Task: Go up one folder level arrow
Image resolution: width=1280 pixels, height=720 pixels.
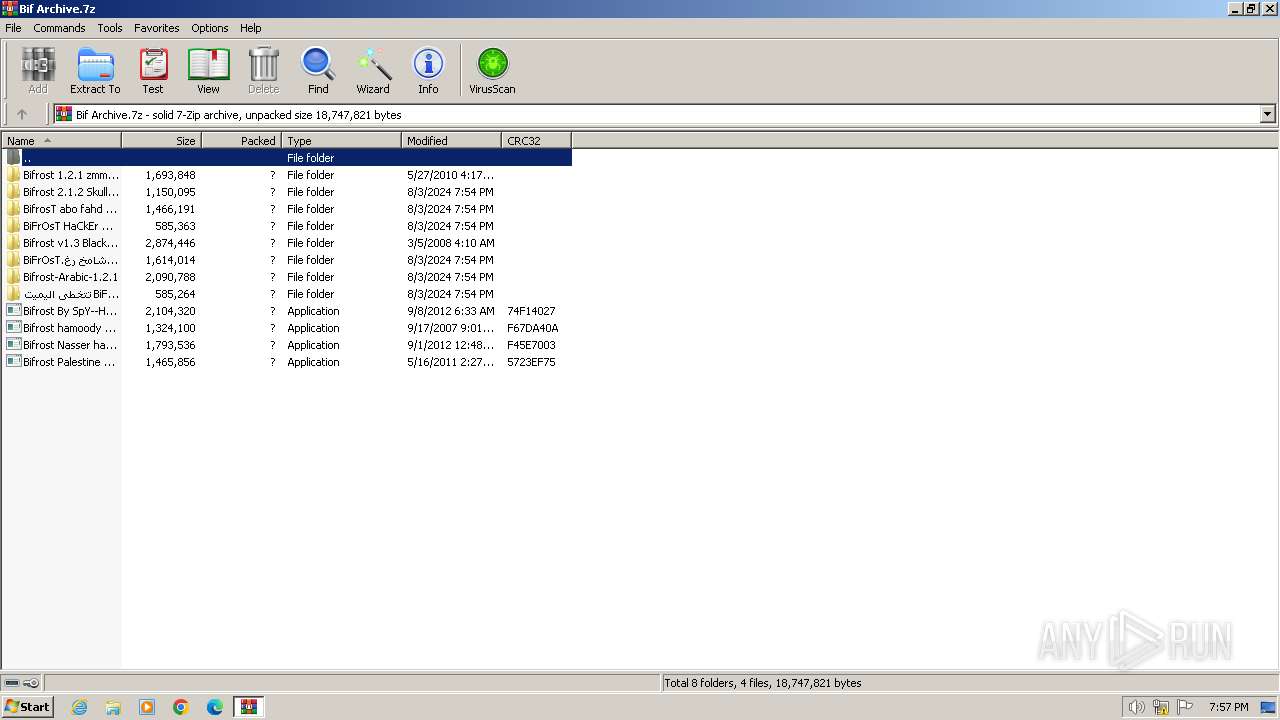Action: (22, 114)
